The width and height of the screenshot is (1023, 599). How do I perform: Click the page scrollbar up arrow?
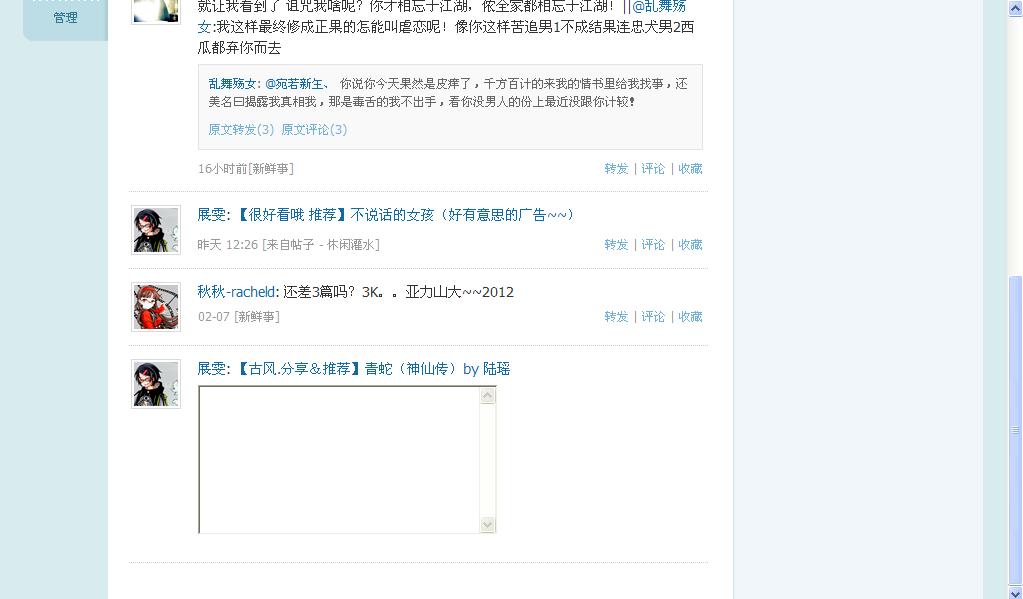click(1015, 8)
